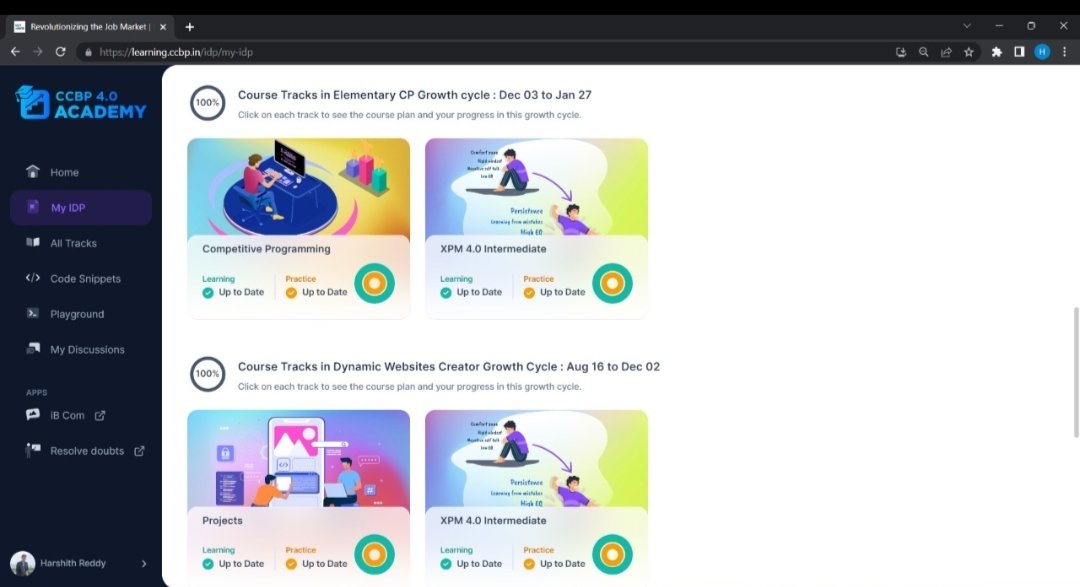Click the browser profile H avatar

tap(1042, 52)
